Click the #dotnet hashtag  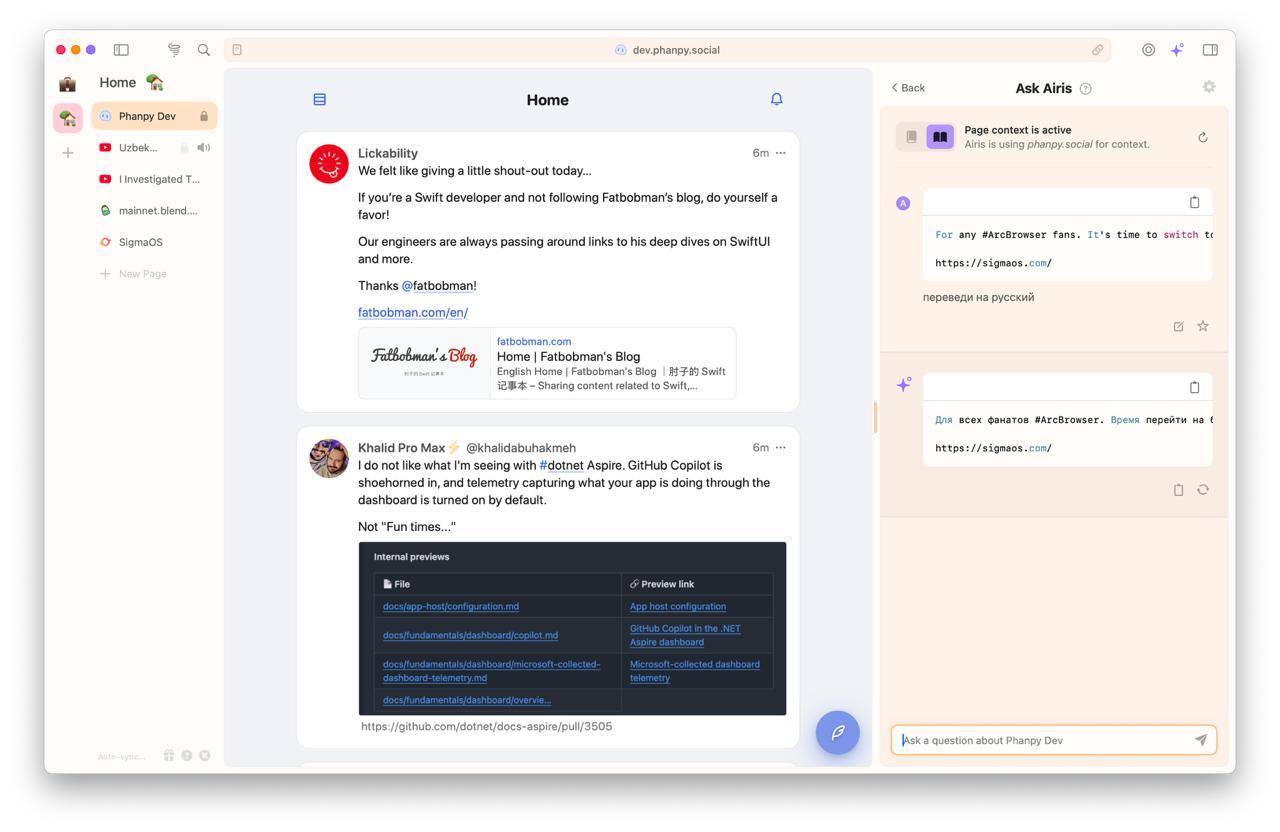(x=561, y=465)
